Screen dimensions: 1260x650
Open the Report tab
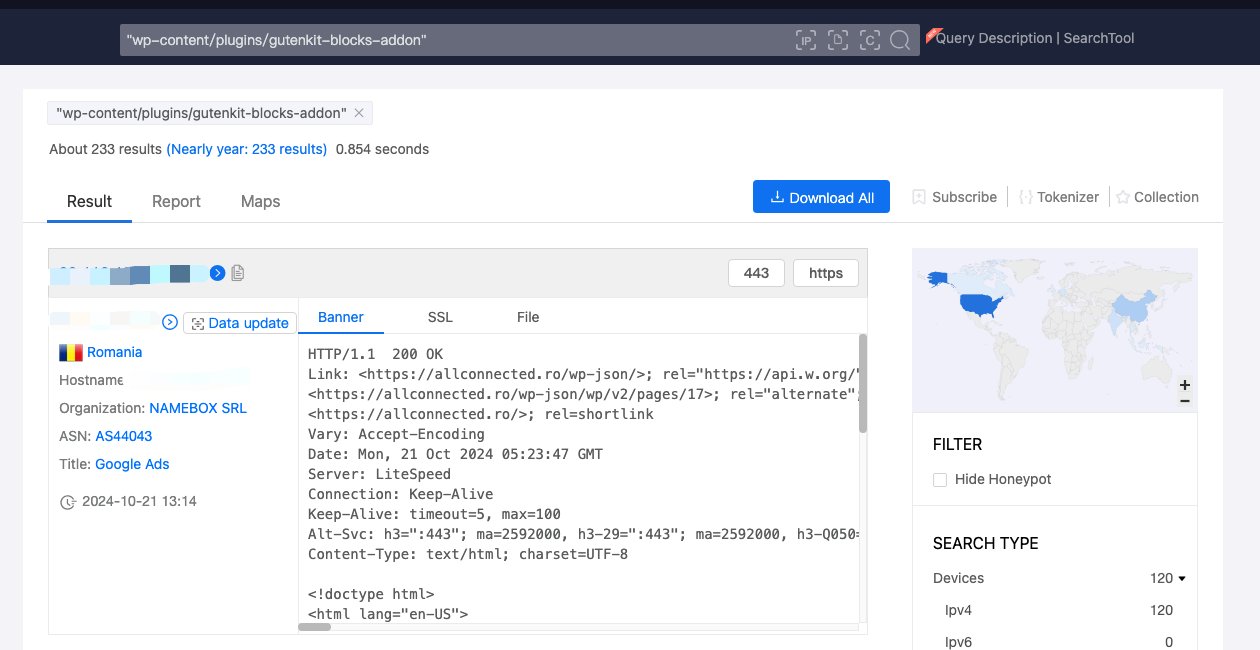(176, 201)
